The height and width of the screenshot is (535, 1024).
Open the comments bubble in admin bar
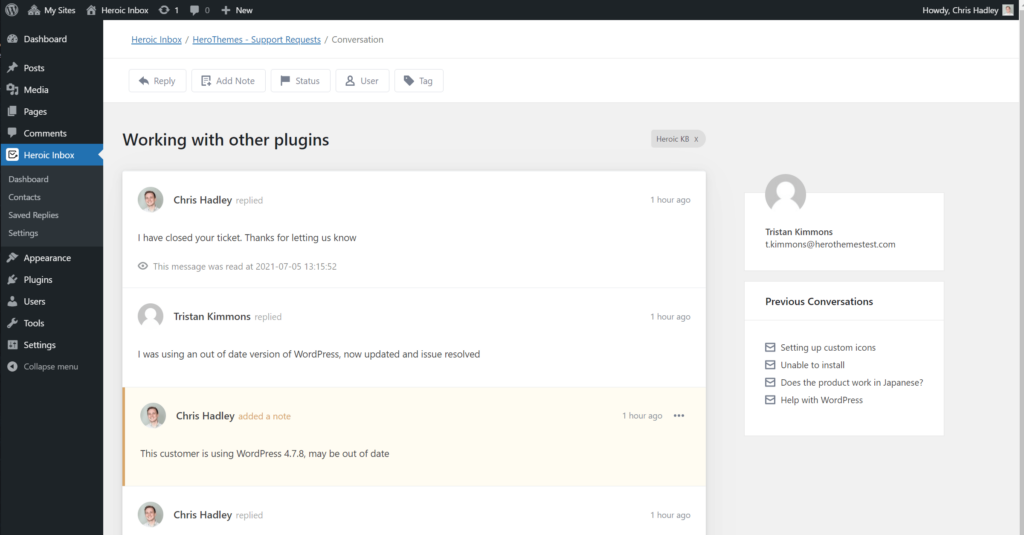click(x=199, y=10)
